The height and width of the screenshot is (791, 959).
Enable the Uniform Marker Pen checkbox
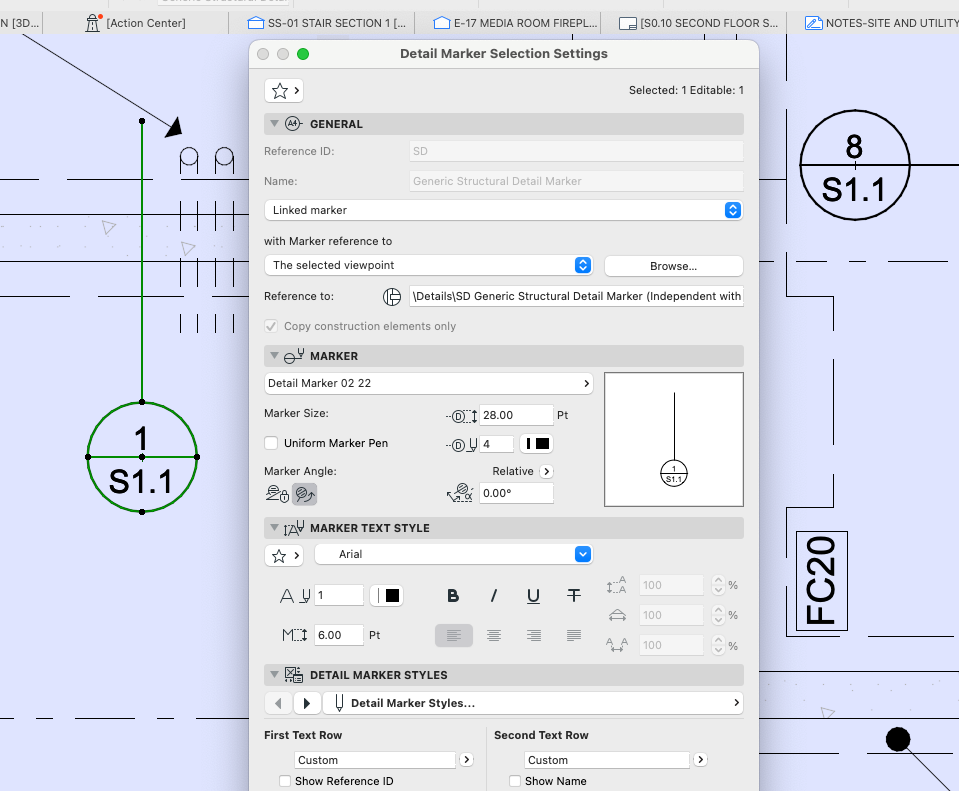[271, 443]
